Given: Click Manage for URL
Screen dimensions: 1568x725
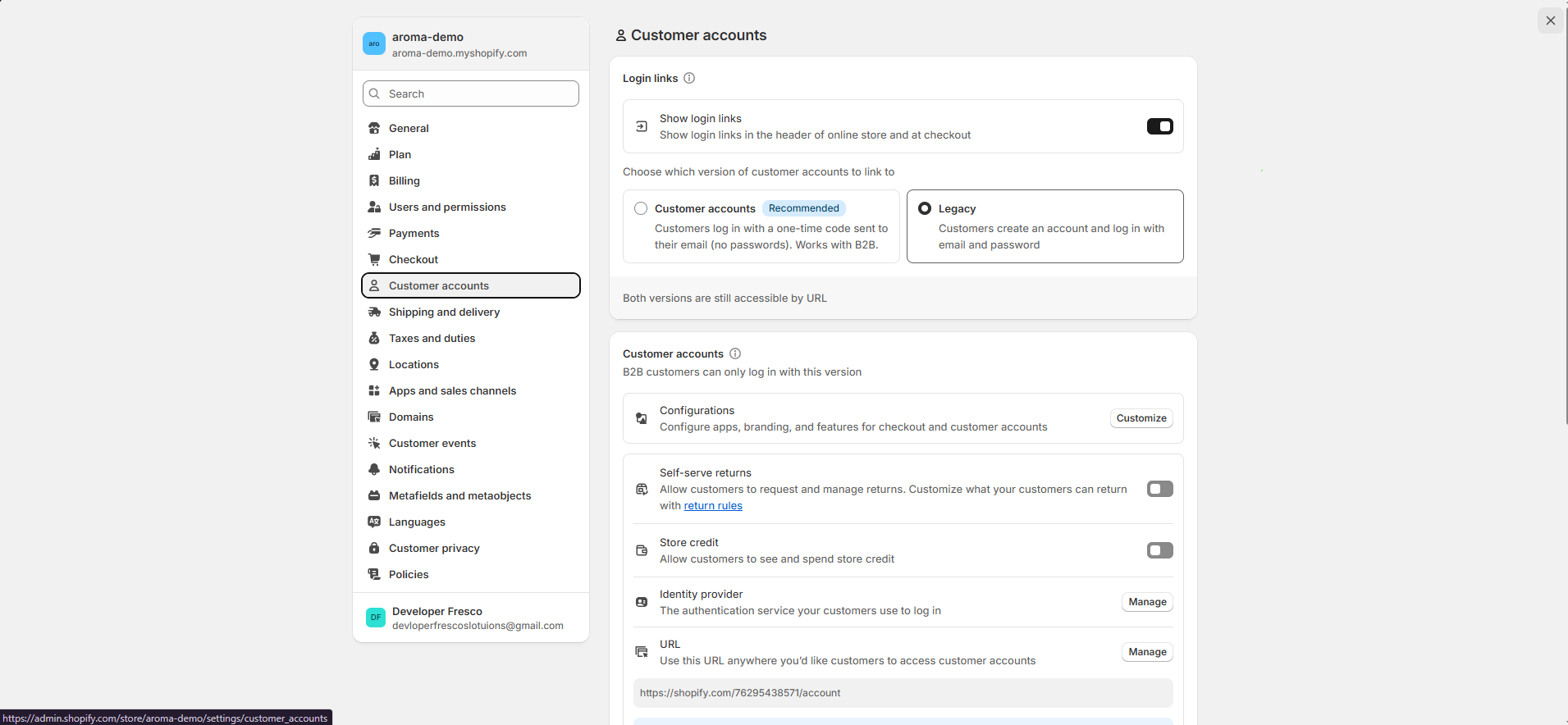Looking at the screenshot, I should click(x=1147, y=652).
